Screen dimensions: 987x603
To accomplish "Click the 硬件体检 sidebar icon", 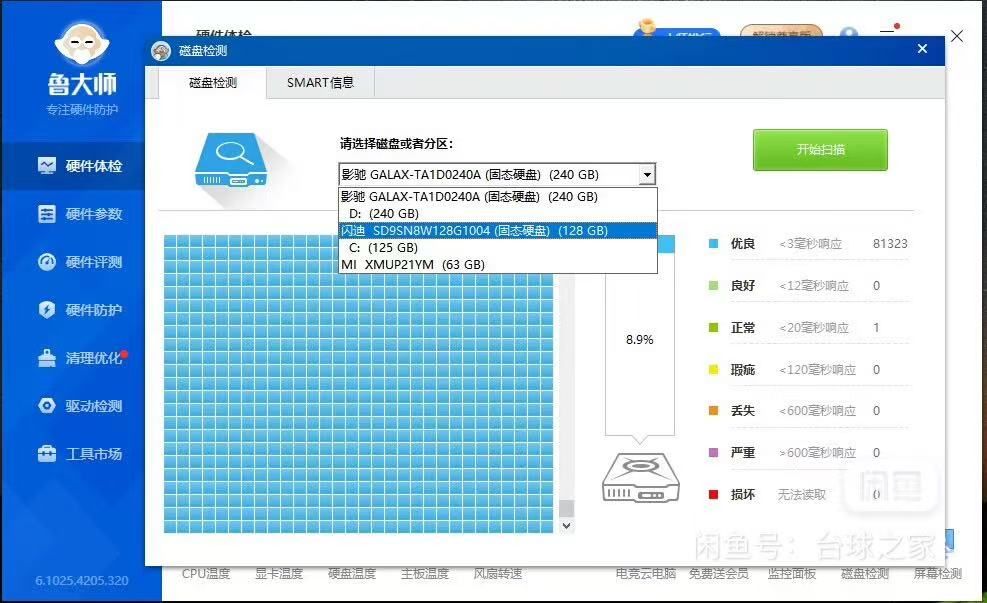I will pos(47,166).
